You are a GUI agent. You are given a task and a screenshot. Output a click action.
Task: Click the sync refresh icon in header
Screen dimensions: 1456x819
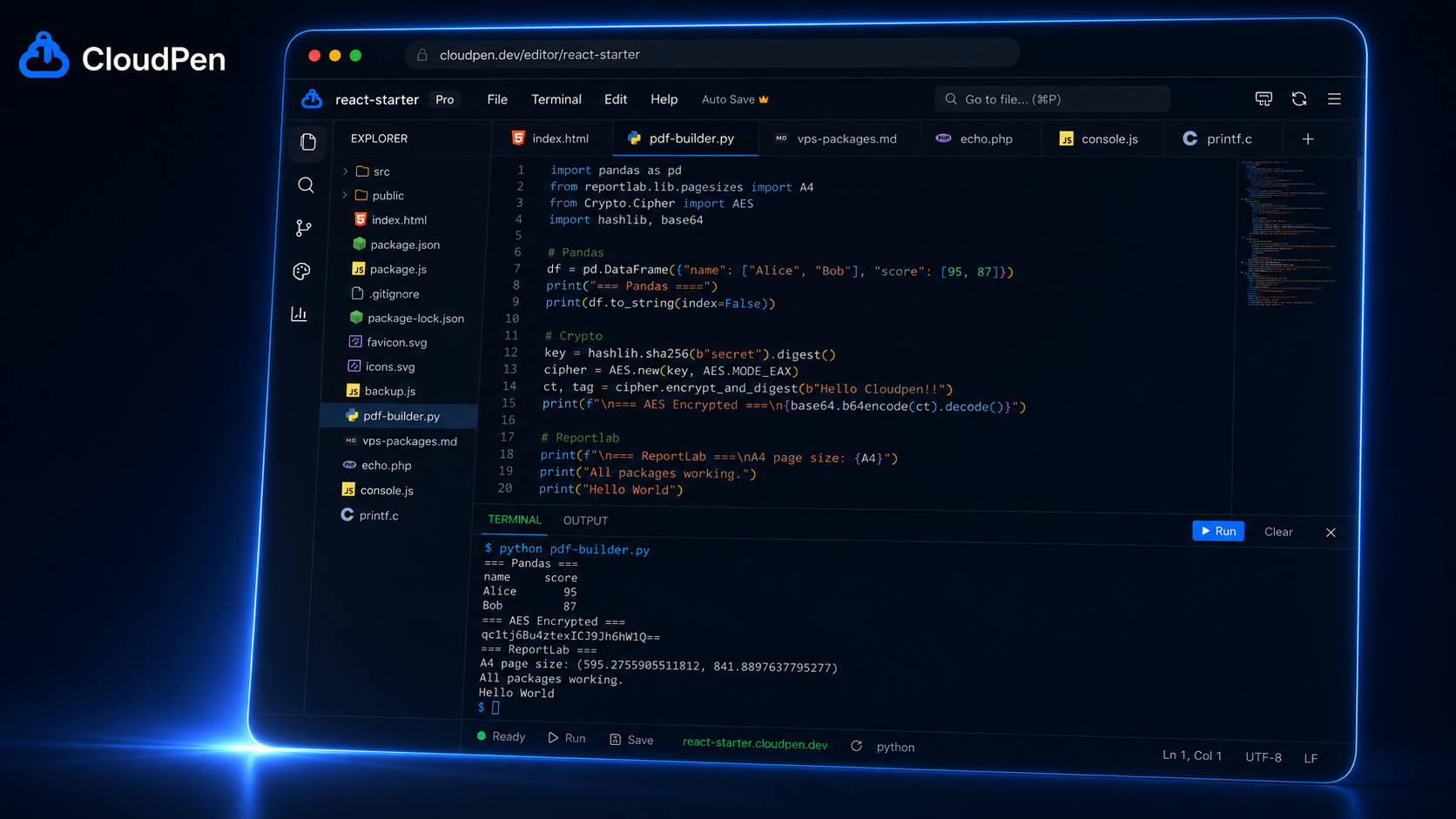(x=1299, y=99)
